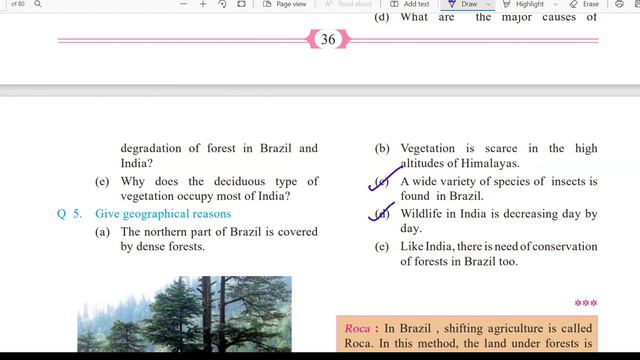Fit page to window icon
Image resolution: width=640 pixels, height=360 pixels.
click(x=242, y=4)
